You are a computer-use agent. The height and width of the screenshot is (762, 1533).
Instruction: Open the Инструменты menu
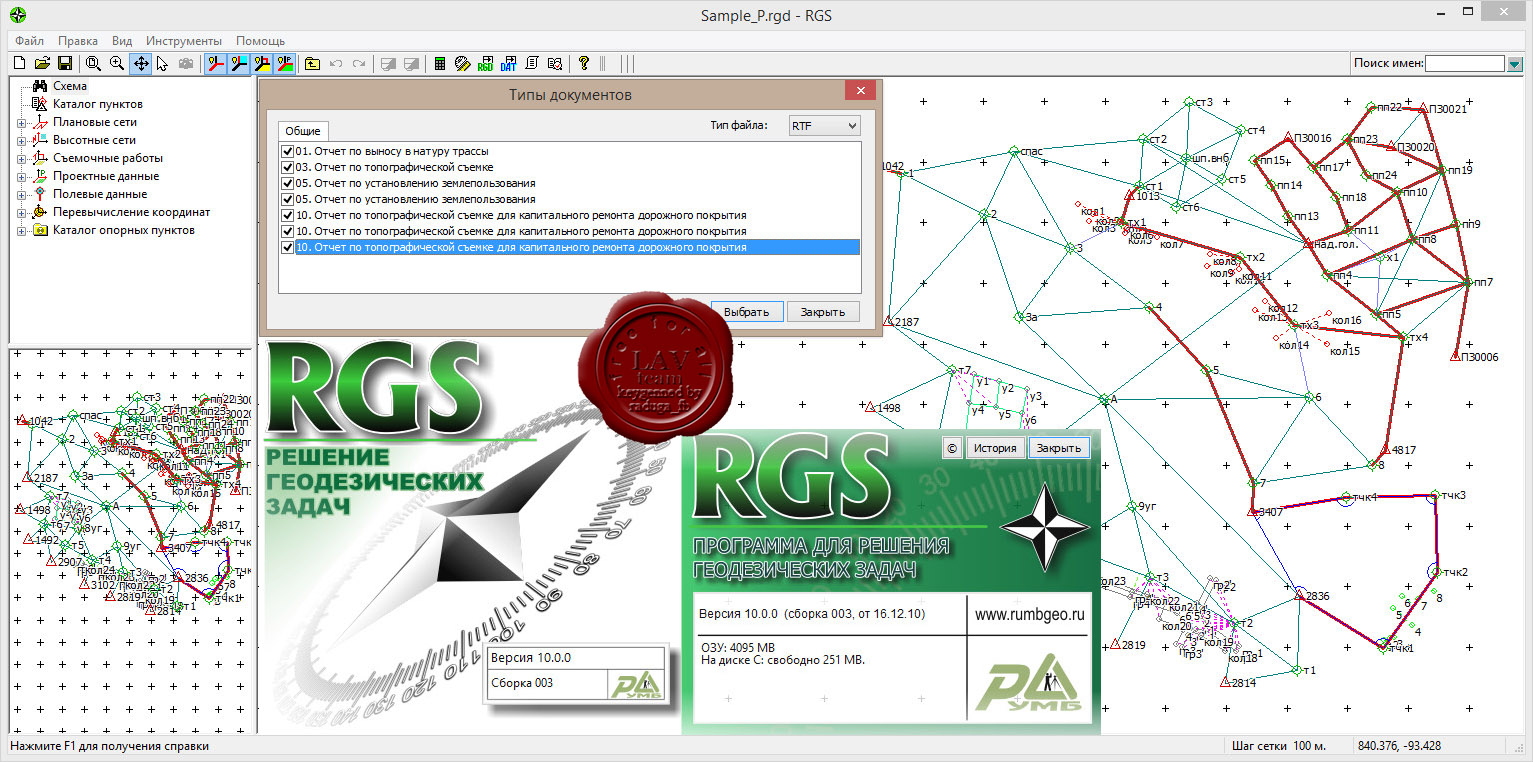[184, 41]
